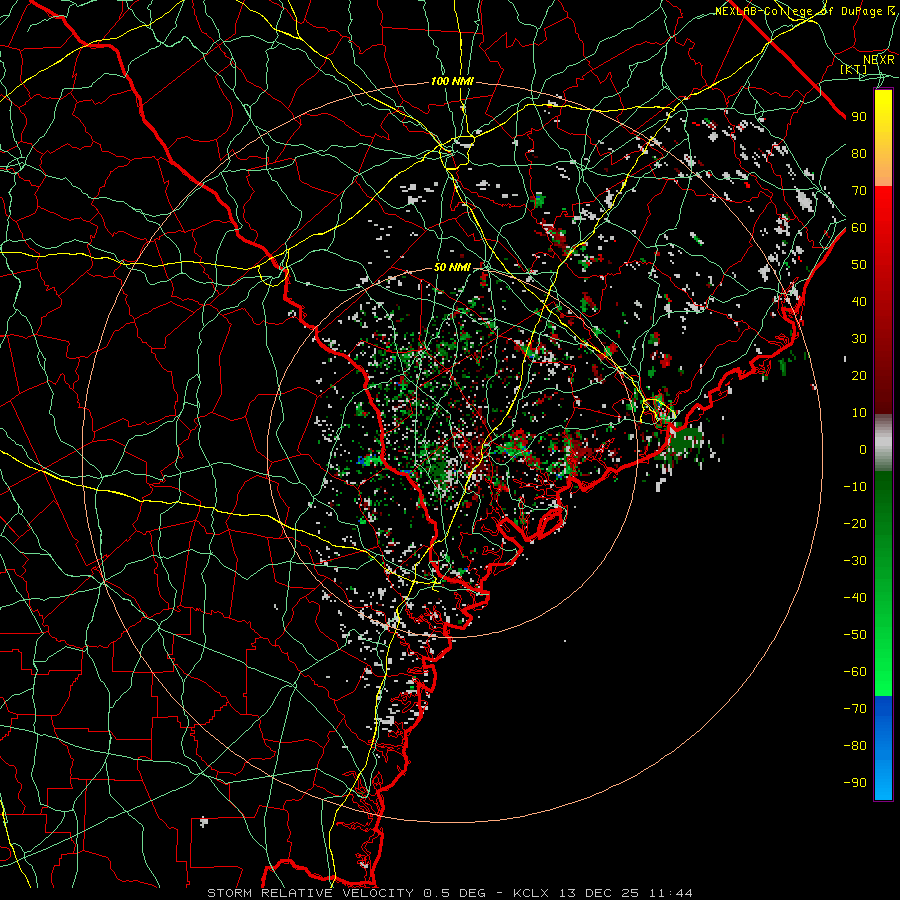Select the 50 knot scale label
Viewport: 900px width, 900px height.
(859, 265)
